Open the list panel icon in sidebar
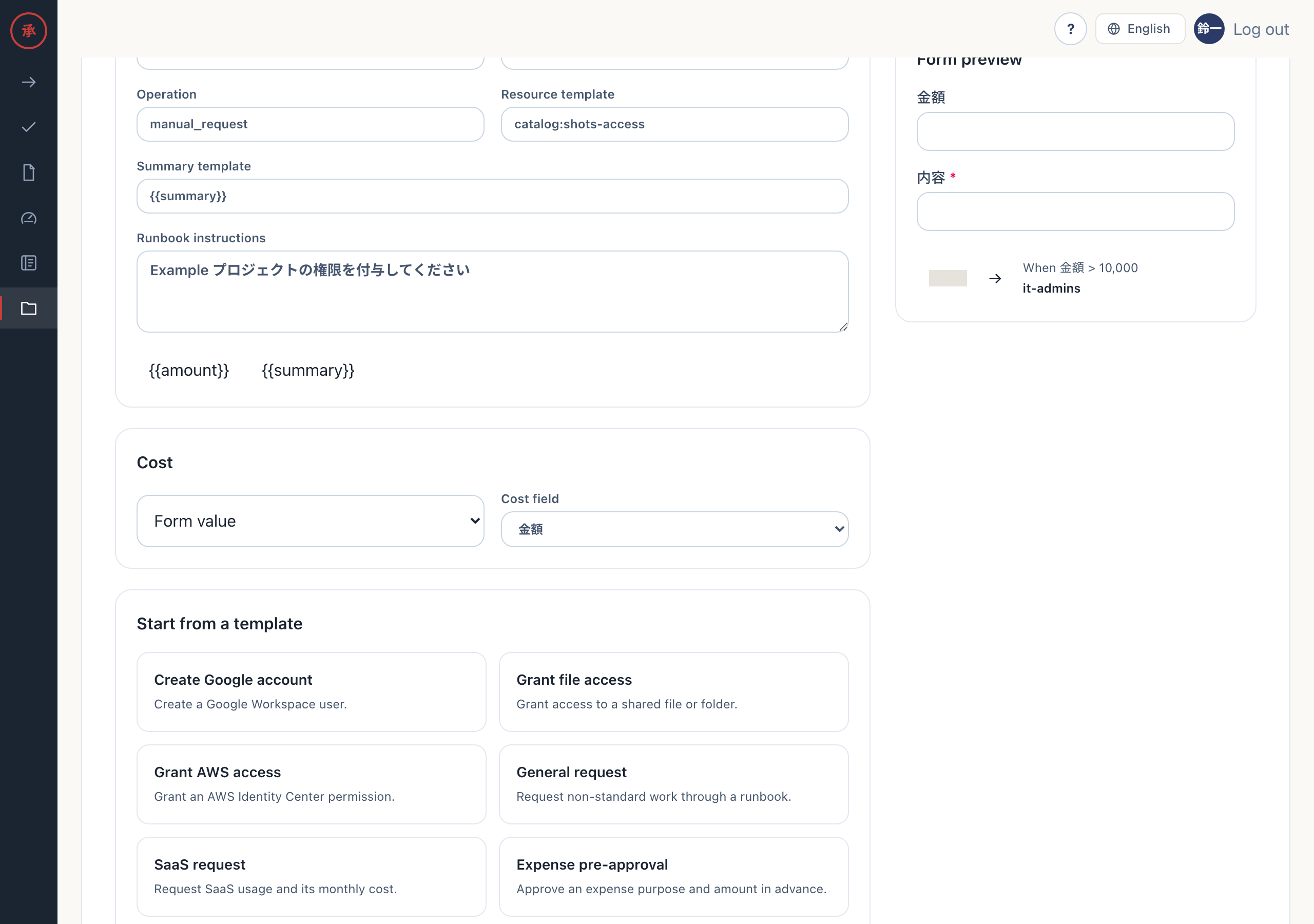 [x=29, y=263]
